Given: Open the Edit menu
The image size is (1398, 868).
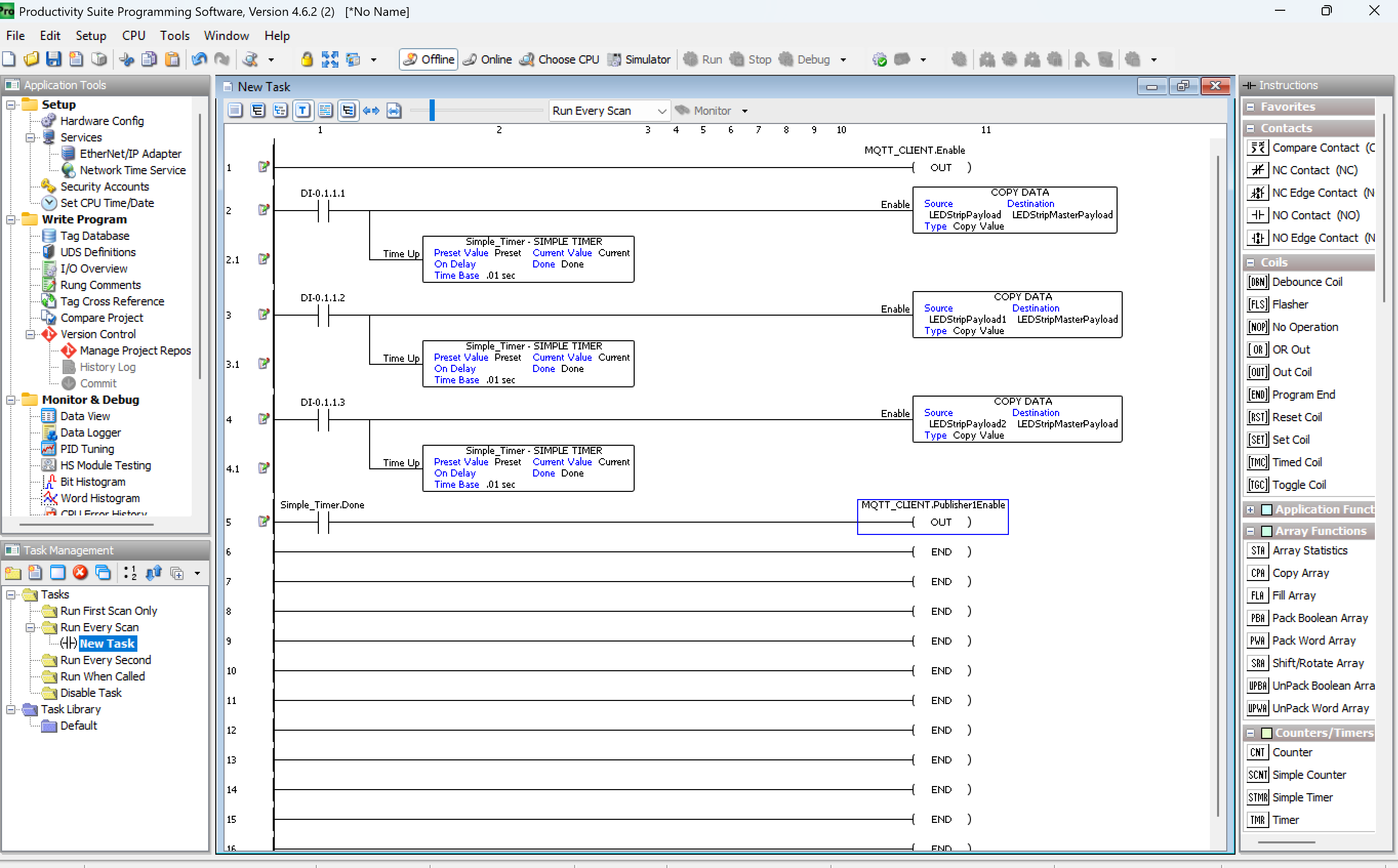Looking at the screenshot, I should (50, 35).
